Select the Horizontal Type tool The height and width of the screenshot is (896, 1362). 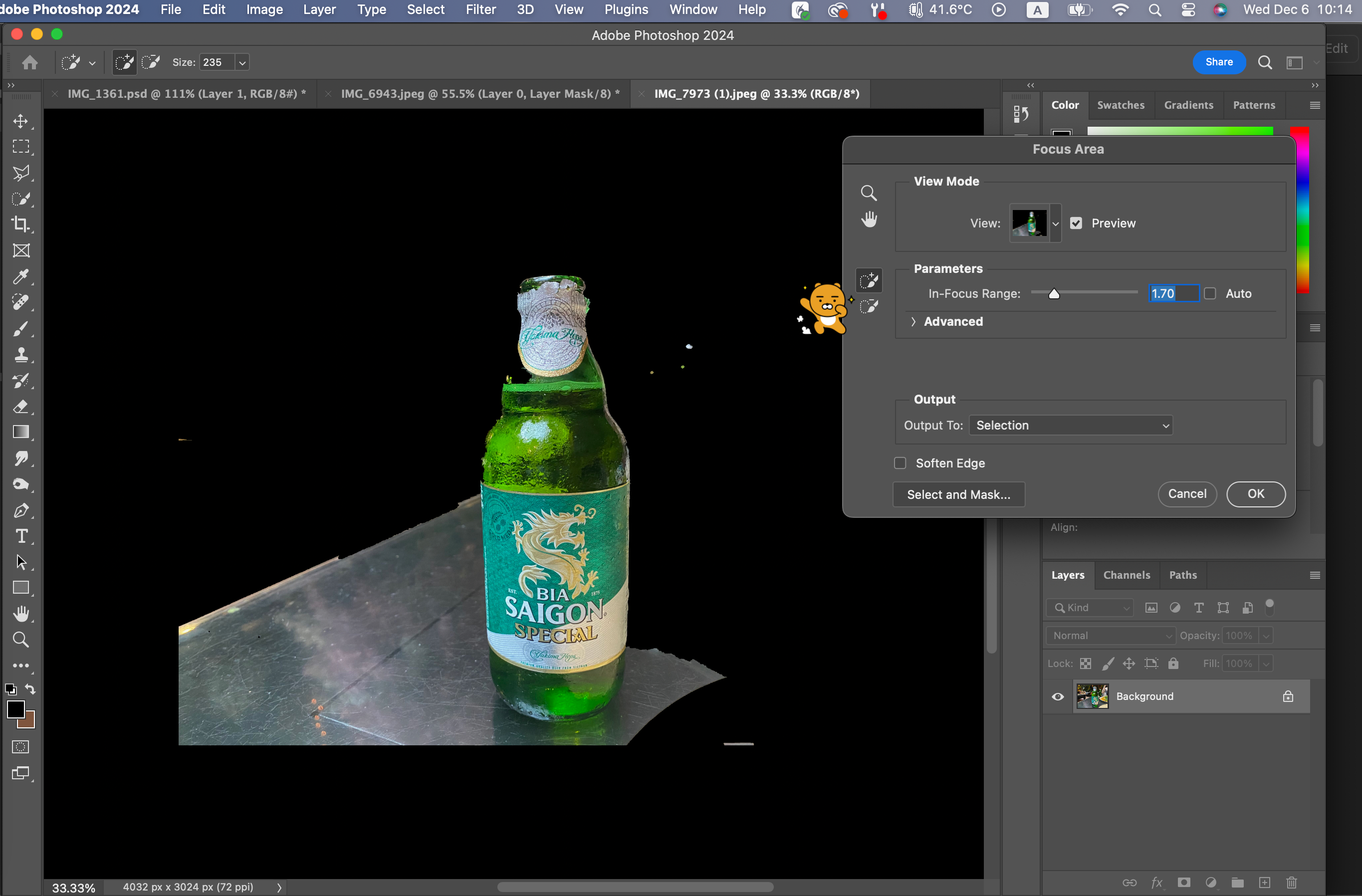(x=21, y=536)
